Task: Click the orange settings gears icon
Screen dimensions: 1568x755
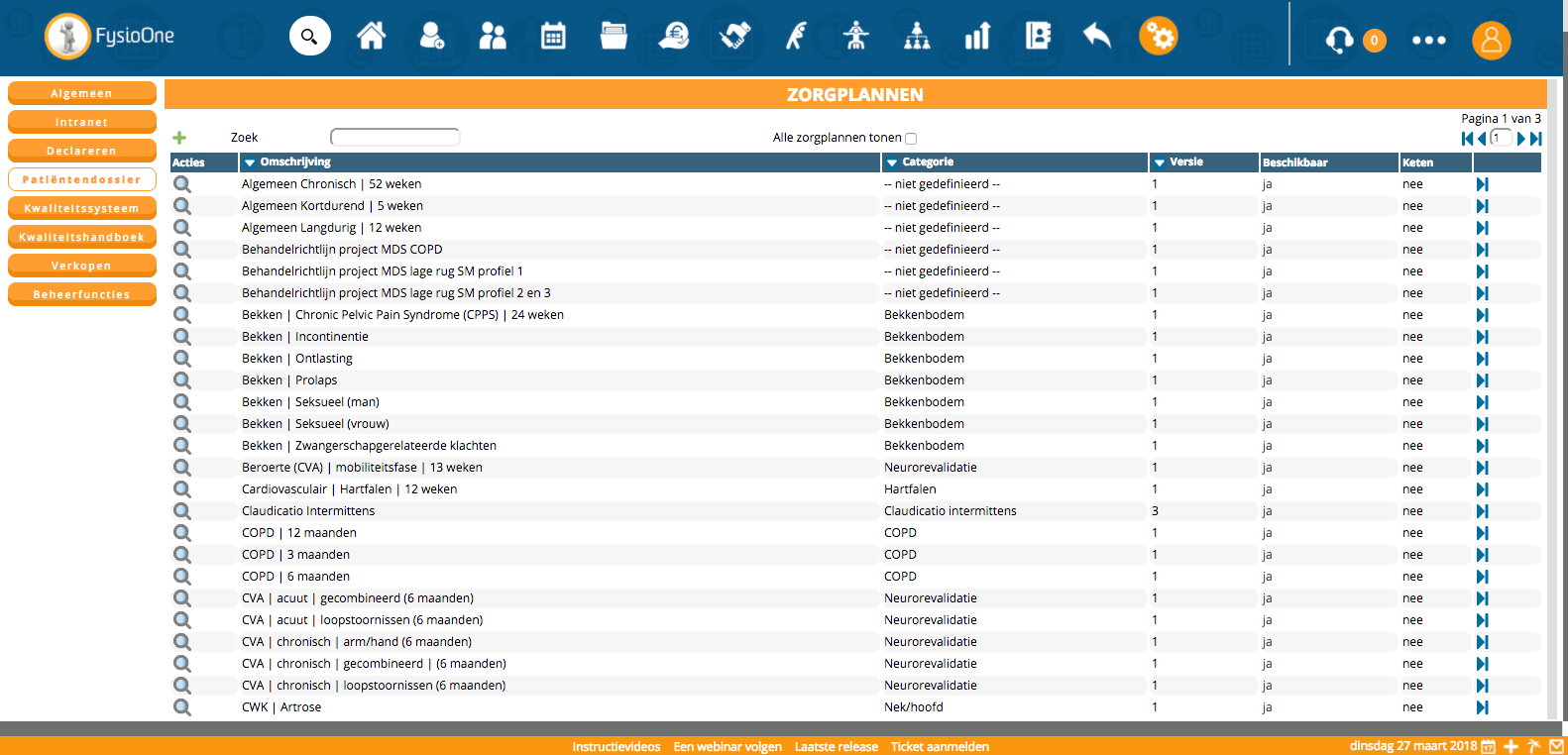Action: (x=1158, y=37)
